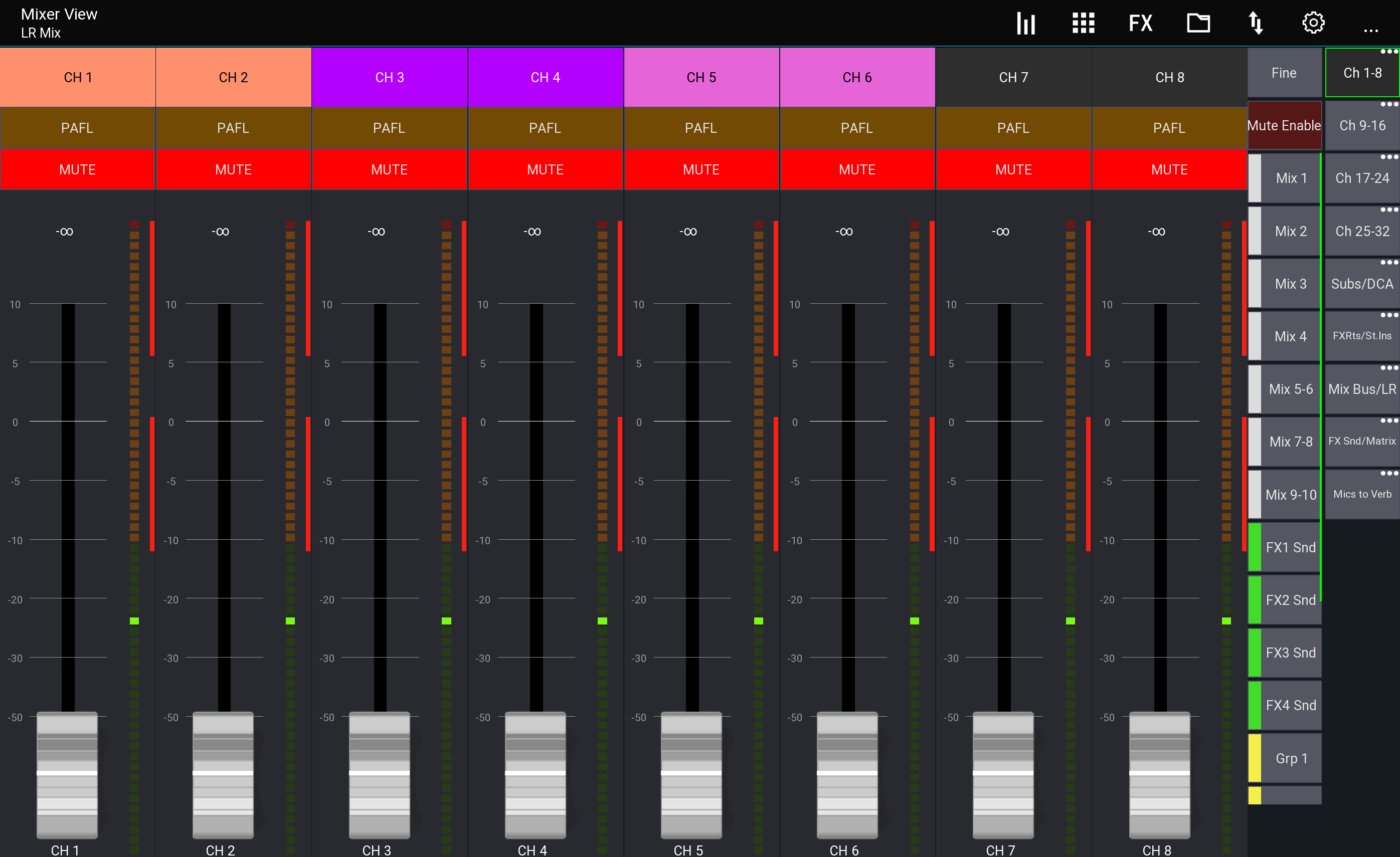Screen dimensions: 1400x857
Task: Toggle PAFL on CH 2
Action: (x=233, y=128)
